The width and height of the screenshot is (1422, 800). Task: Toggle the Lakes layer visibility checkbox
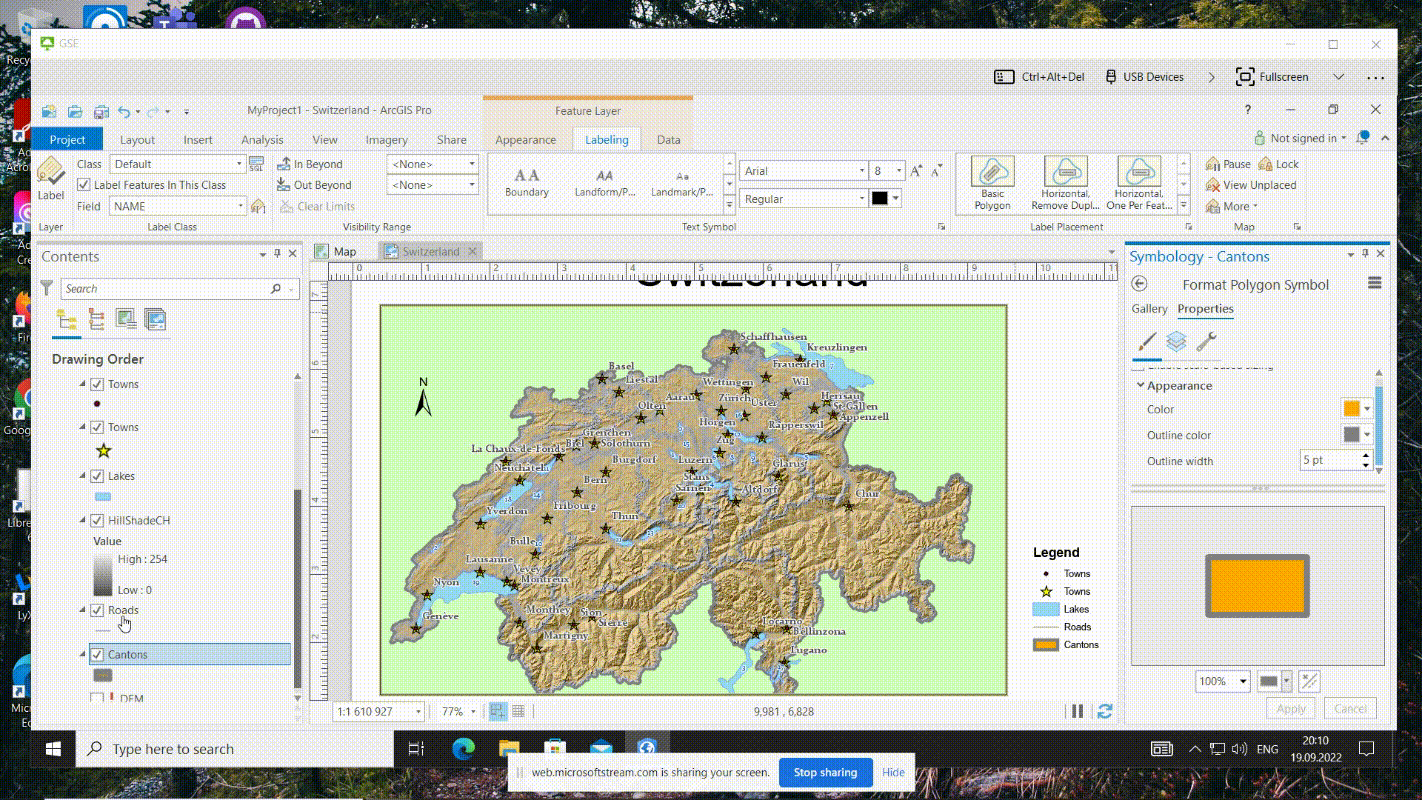point(97,476)
